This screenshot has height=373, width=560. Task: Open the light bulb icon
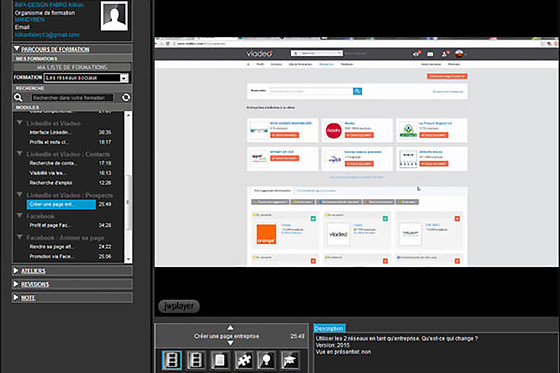pos(266,360)
